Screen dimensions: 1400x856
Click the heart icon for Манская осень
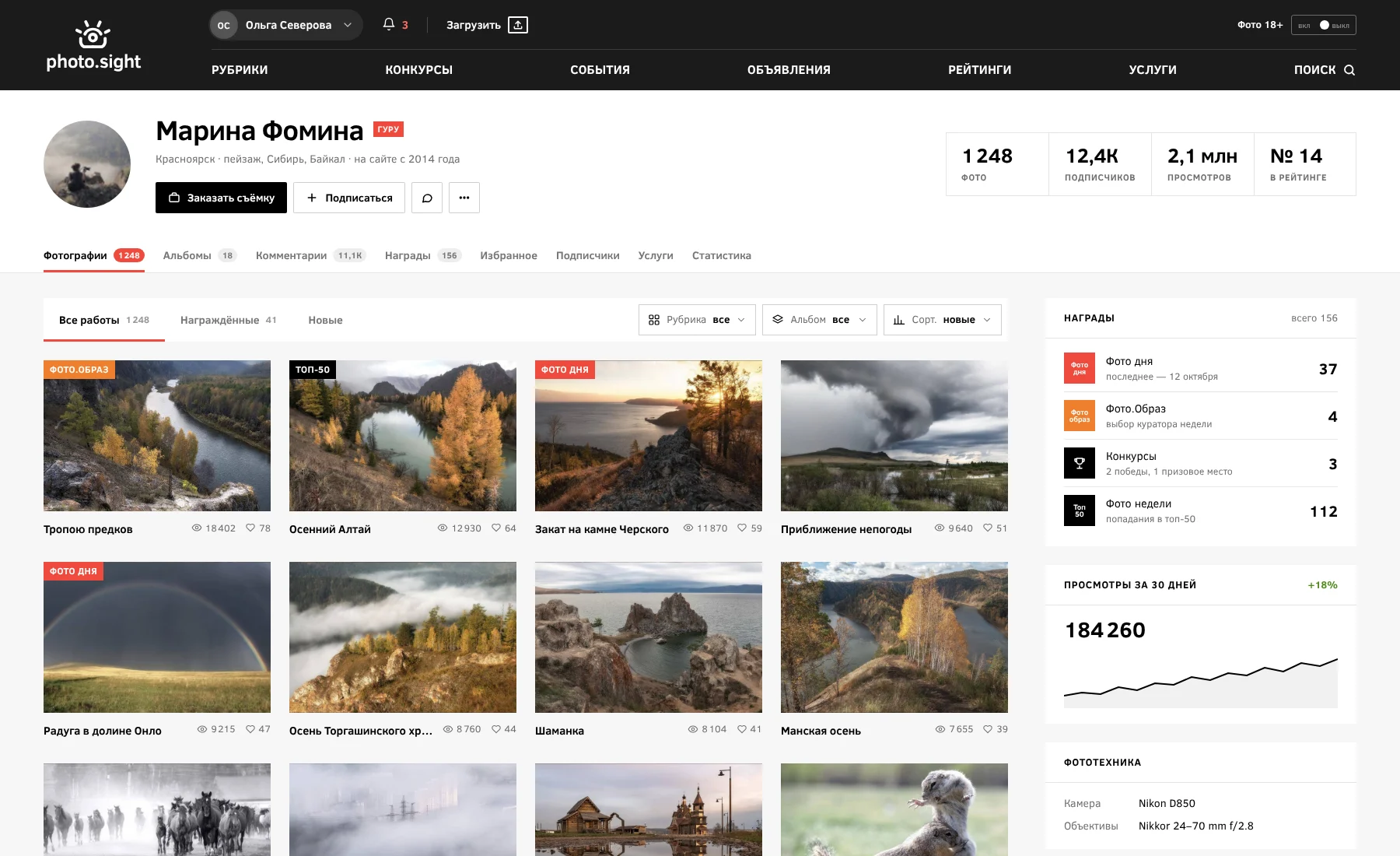(988, 729)
